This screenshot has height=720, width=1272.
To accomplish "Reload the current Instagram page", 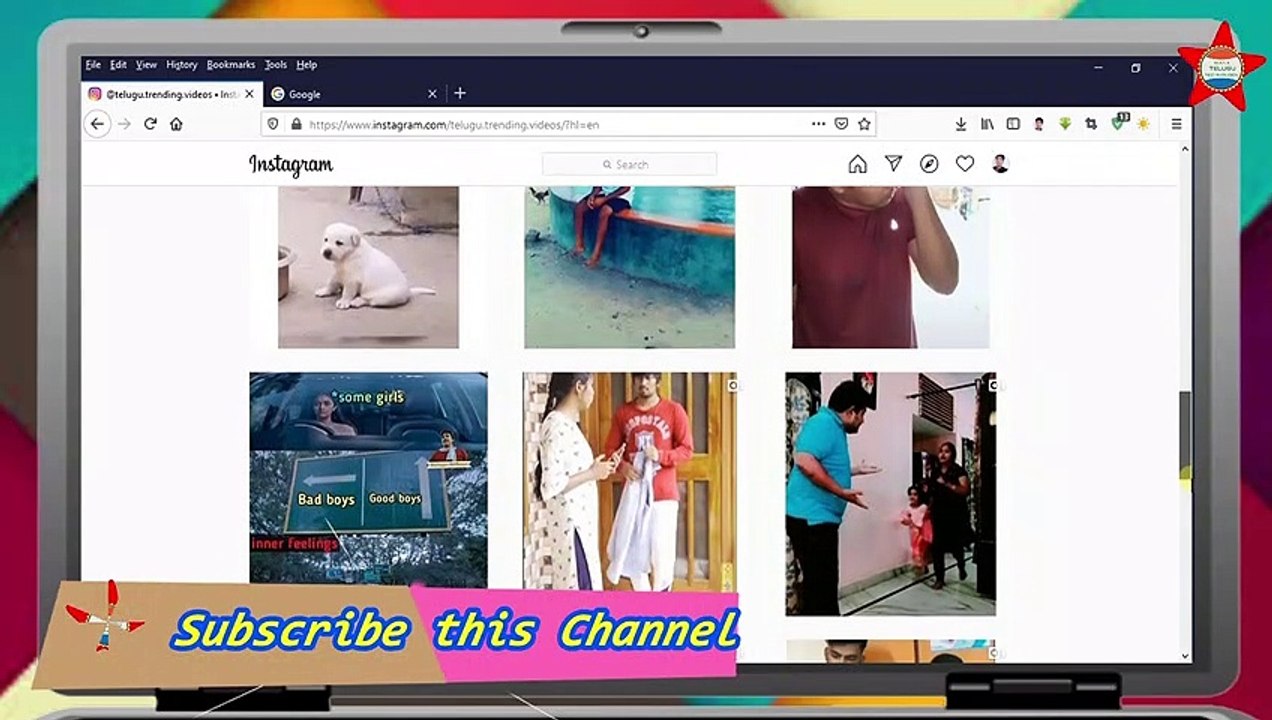I will 150,124.
